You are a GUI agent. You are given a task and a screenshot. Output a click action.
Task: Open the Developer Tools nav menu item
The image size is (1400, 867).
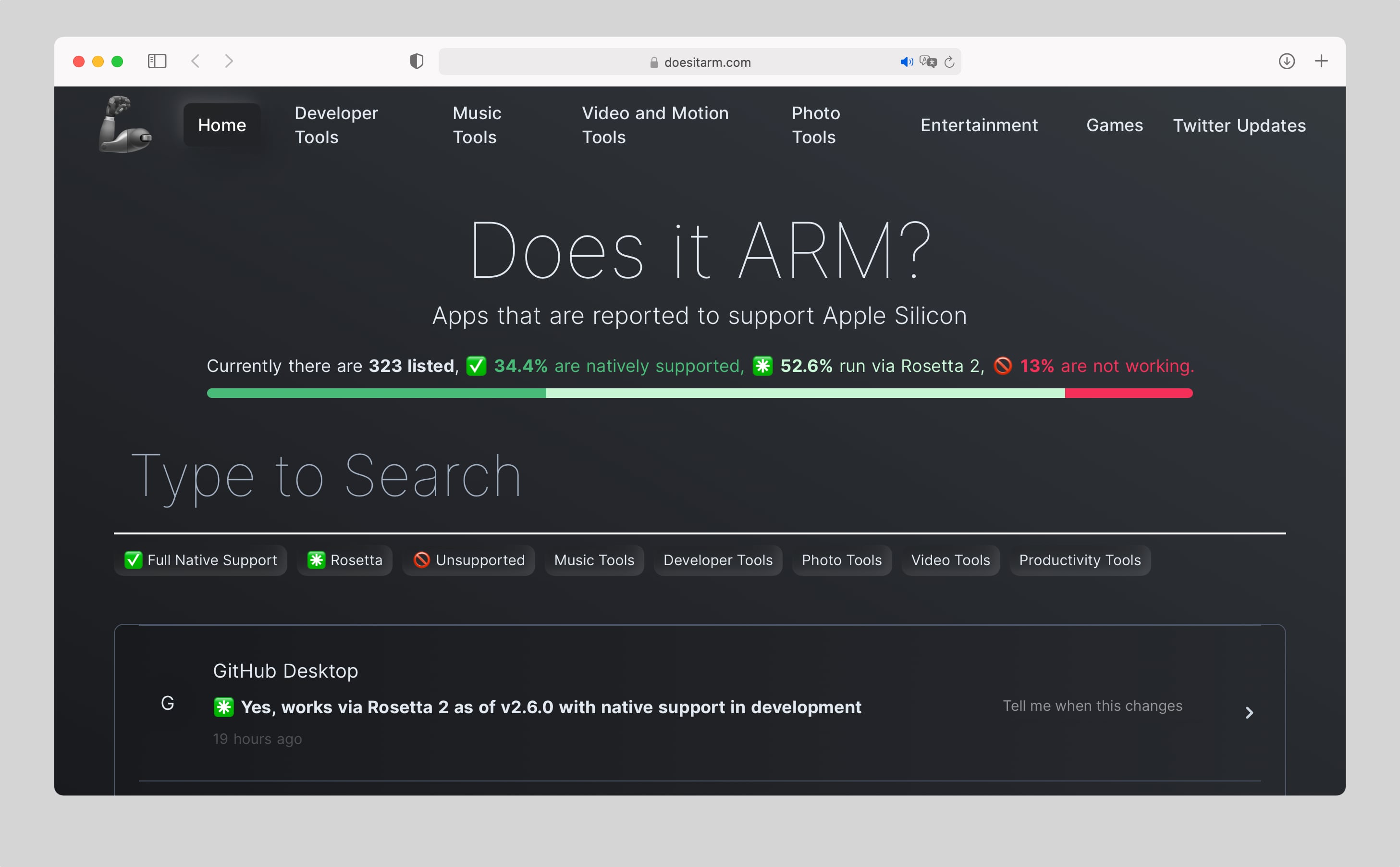click(x=336, y=125)
